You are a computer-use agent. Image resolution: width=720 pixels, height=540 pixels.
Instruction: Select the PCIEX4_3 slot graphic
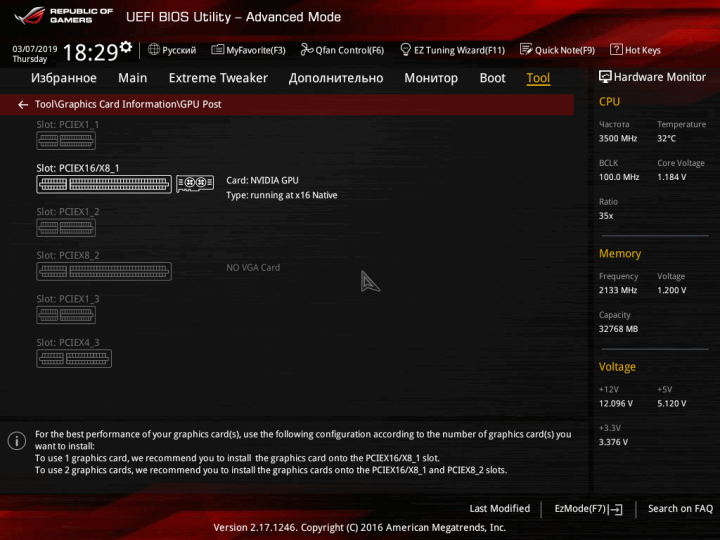74,359
